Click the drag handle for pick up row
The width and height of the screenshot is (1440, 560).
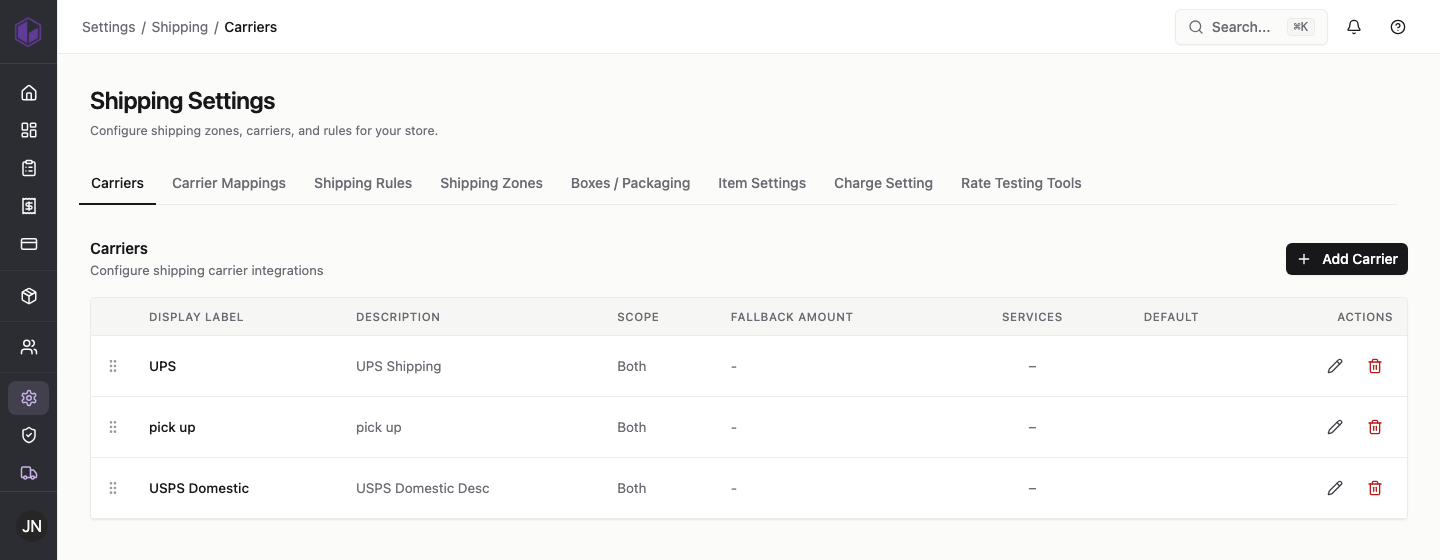click(x=113, y=427)
